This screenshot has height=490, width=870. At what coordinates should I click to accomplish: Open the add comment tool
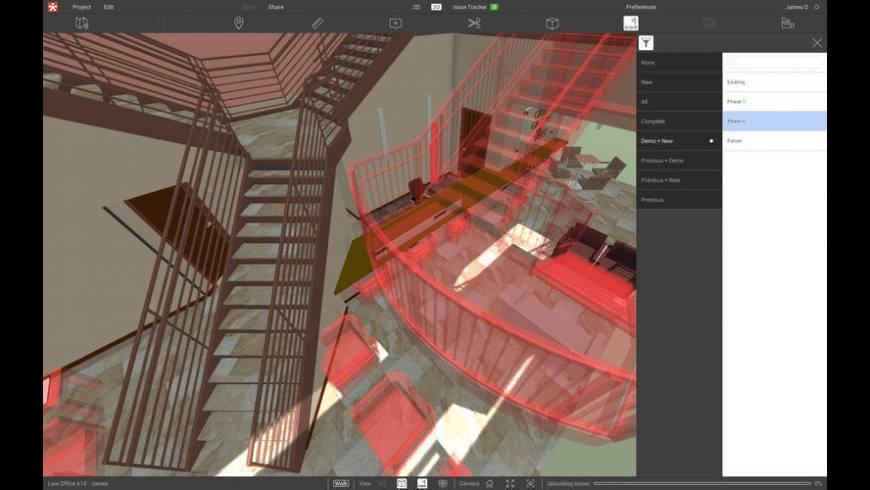396,23
